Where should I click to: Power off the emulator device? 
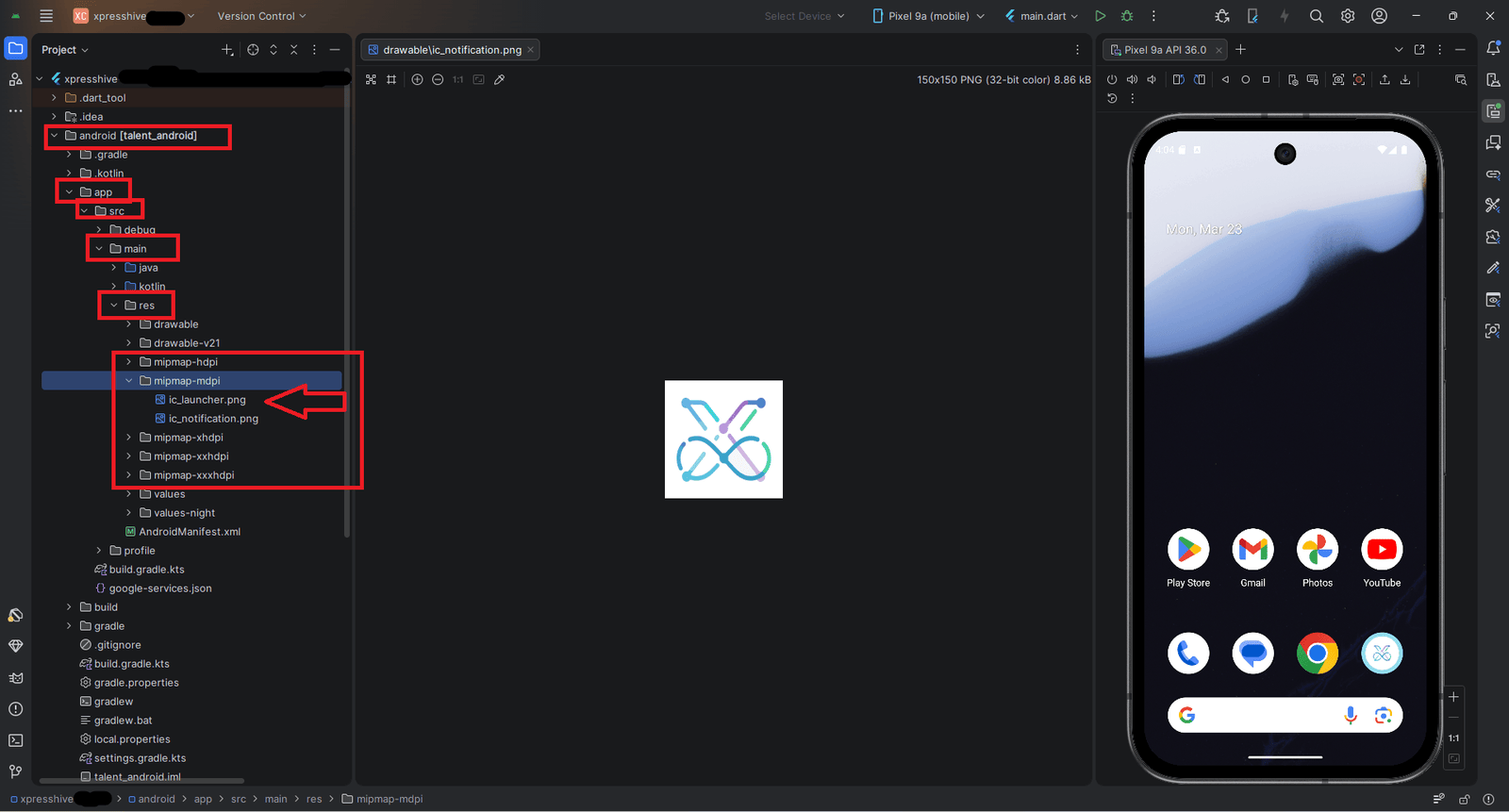pos(1112,80)
